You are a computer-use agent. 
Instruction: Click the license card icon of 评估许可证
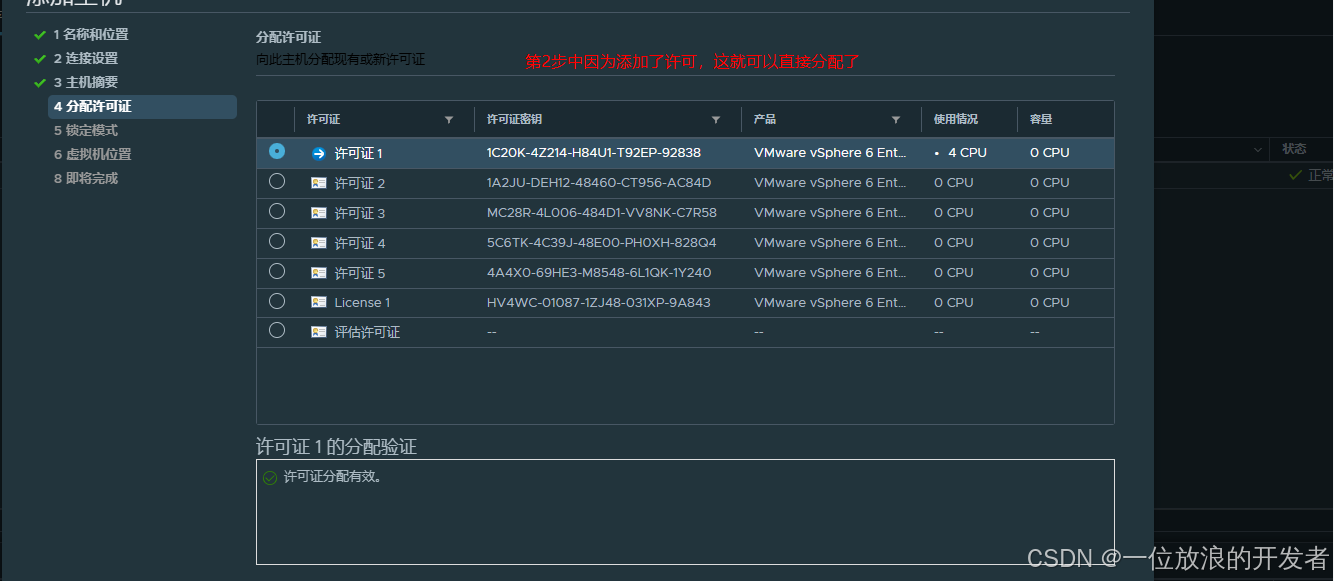(x=319, y=332)
